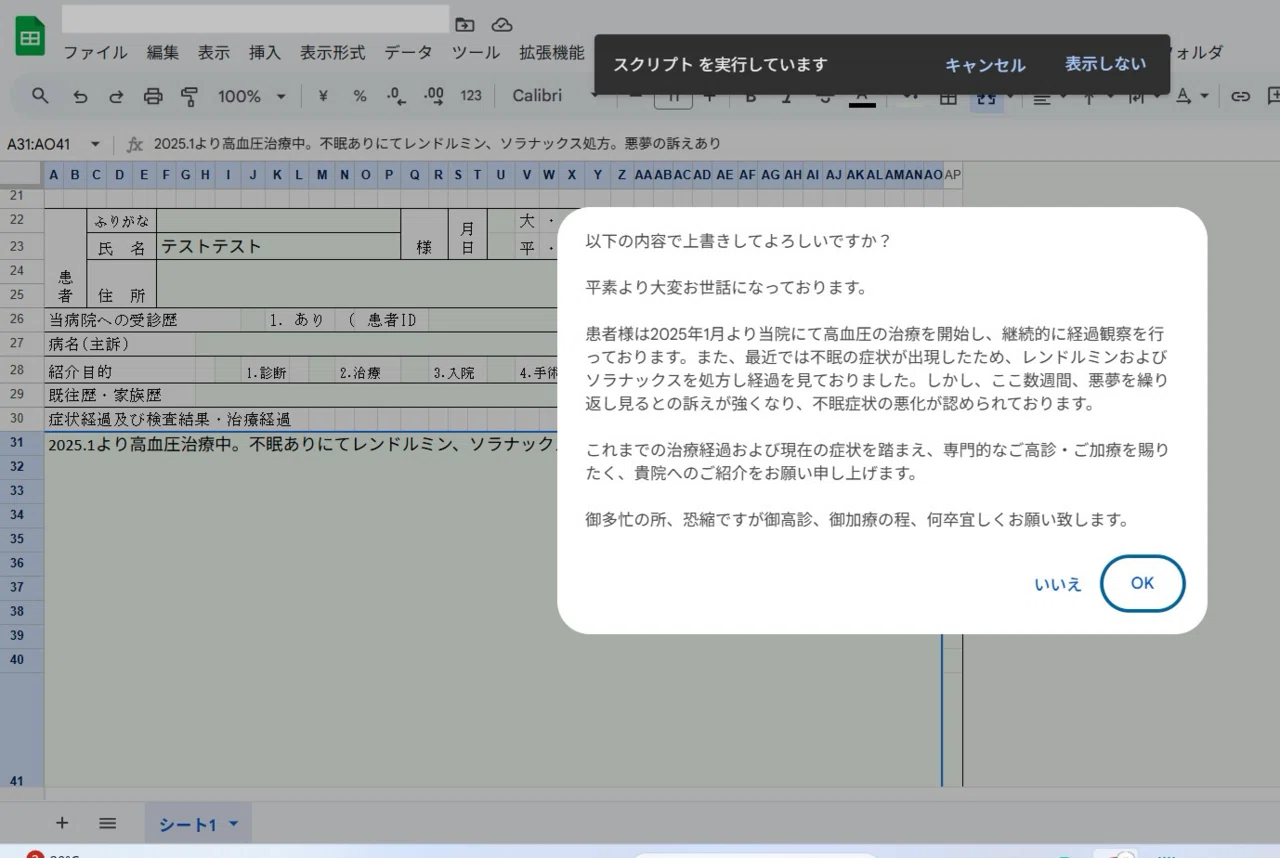The image size is (1280, 858).
Task: Click the fx function icon
Action: pyautogui.click(x=136, y=144)
